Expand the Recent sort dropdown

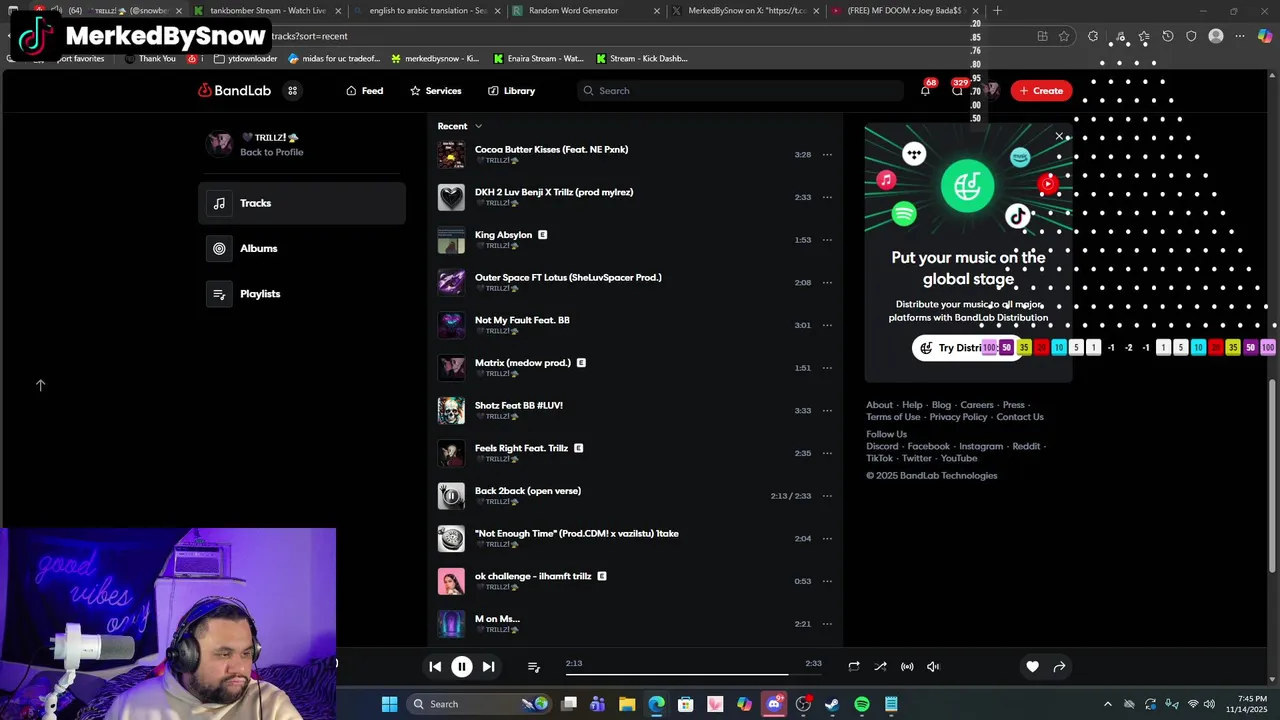click(x=460, y=126)
